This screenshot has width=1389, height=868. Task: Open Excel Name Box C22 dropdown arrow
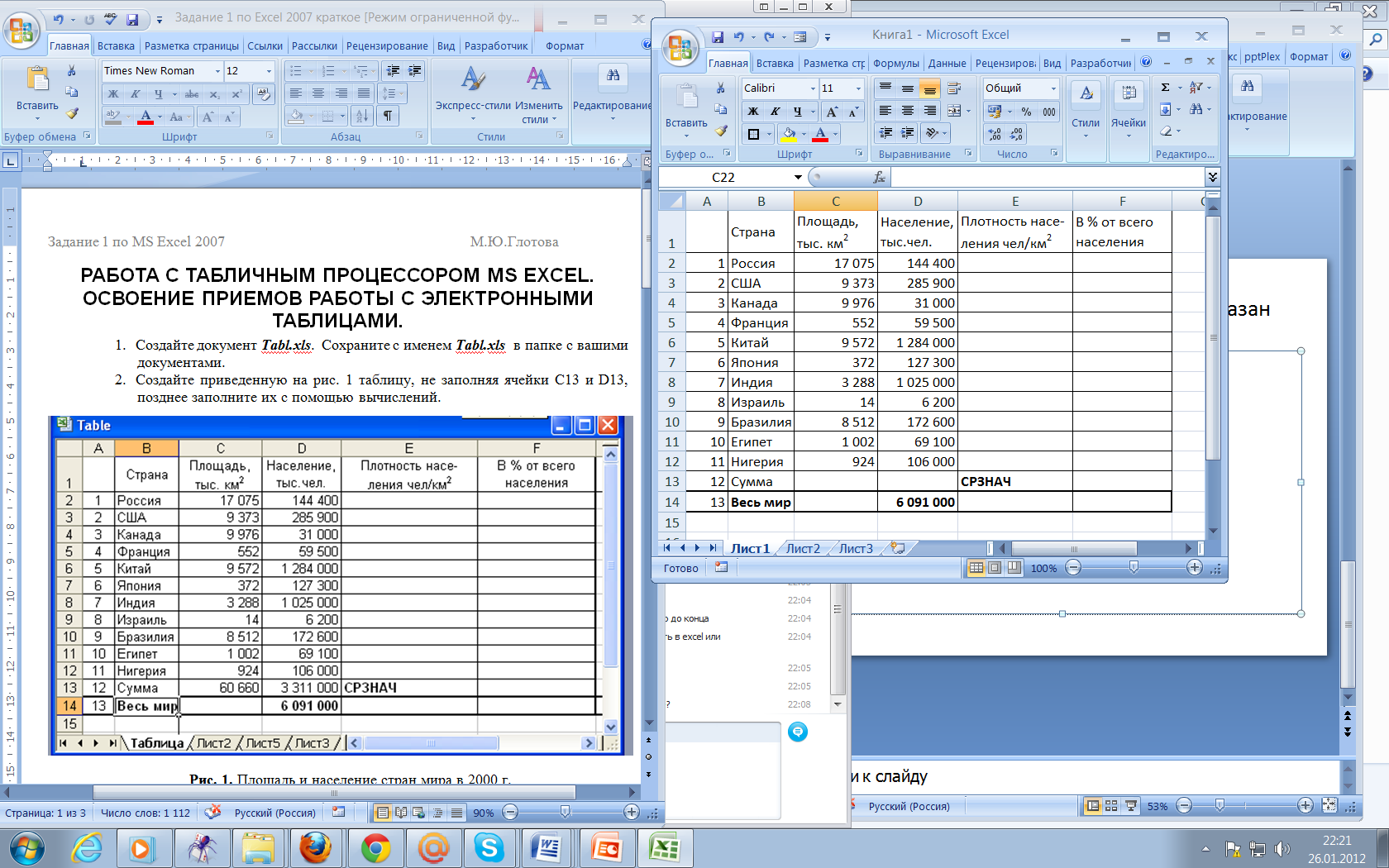click(x=798, y=177)
